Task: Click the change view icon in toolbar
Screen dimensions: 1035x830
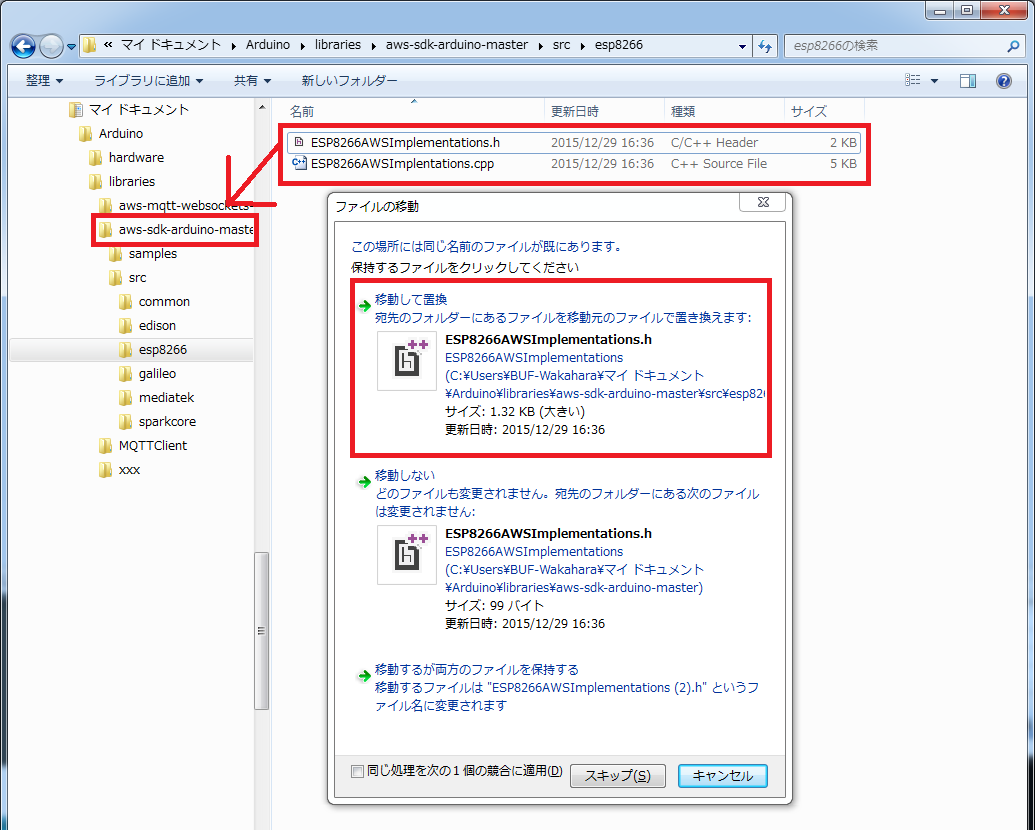Action: pos(912,81)
